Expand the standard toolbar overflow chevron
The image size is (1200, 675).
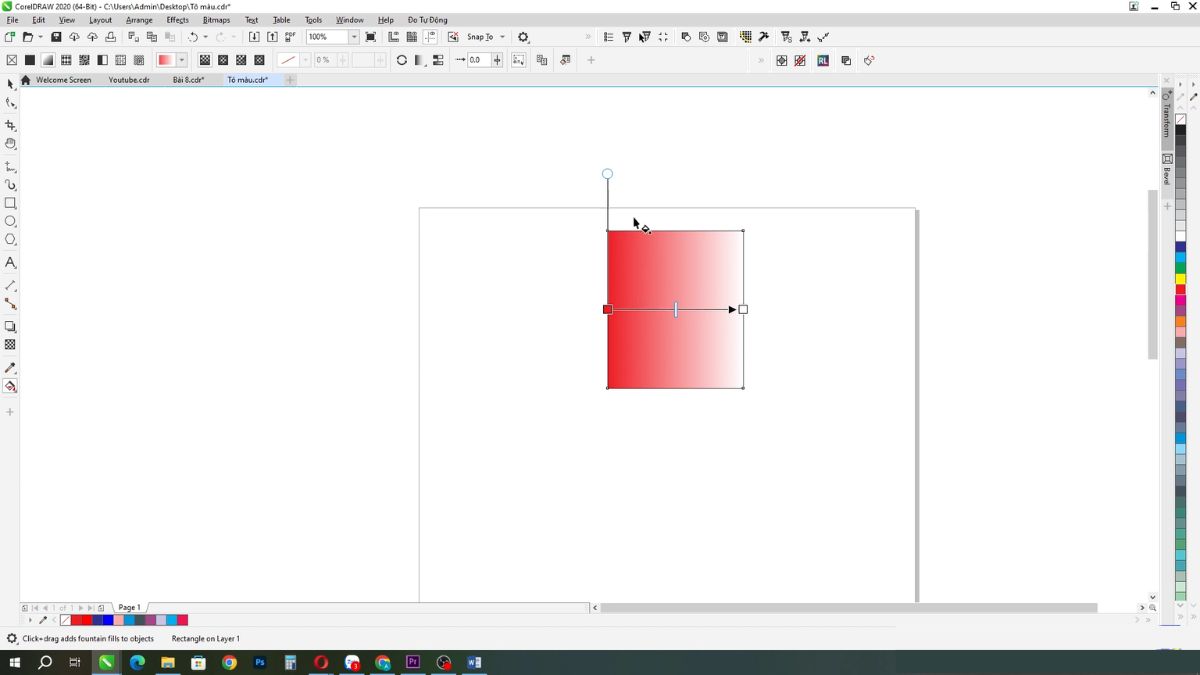588,37
